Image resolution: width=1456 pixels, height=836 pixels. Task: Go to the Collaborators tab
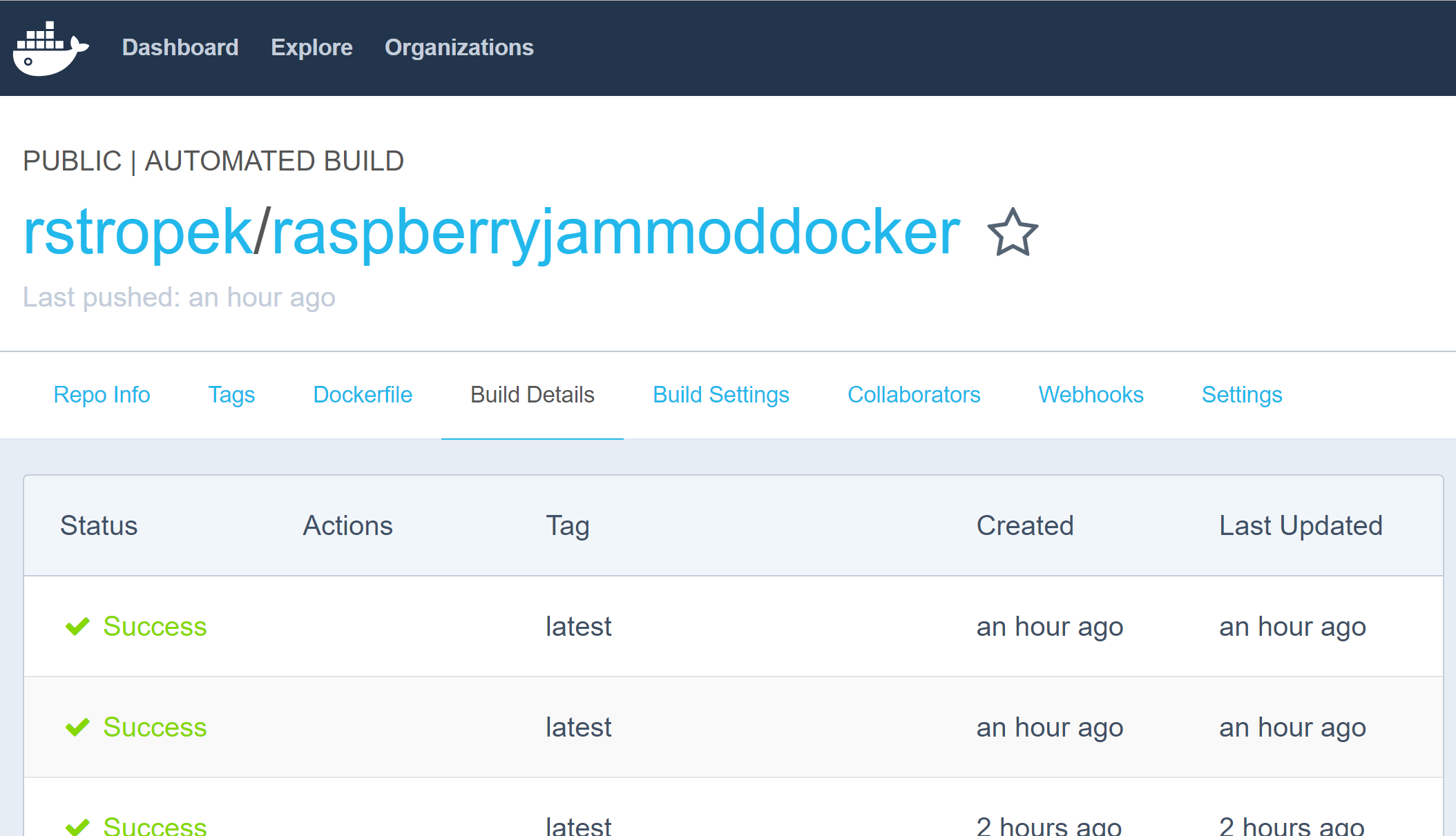[x=914, y=394]
